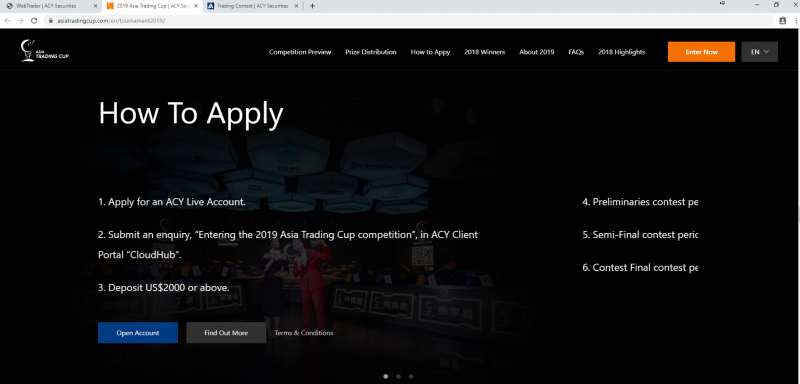Click the "How To Apply" heading

tap(190, 114)
